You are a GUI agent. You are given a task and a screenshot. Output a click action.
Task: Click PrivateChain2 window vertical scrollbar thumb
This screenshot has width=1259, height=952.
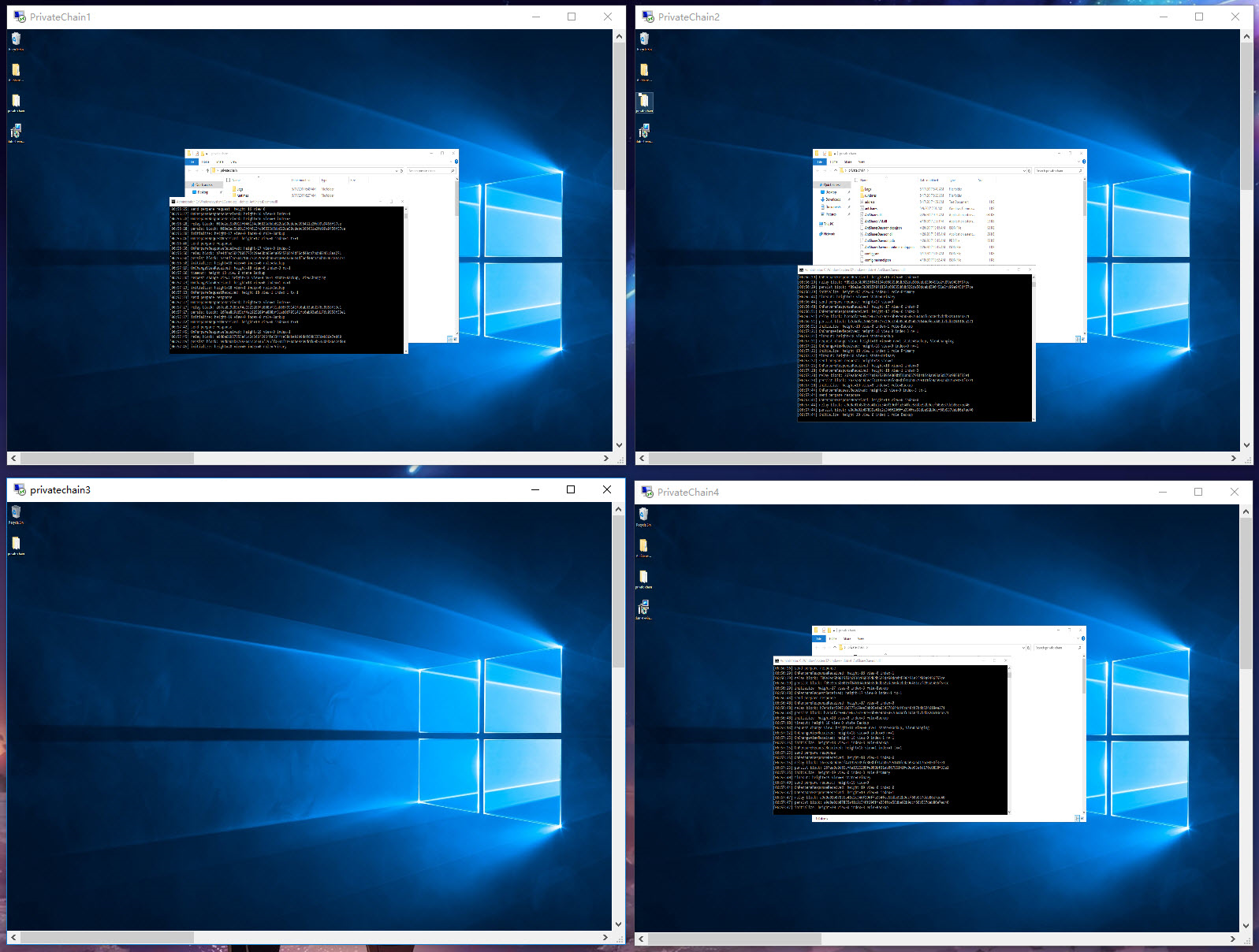click(x=1246, y=117)
